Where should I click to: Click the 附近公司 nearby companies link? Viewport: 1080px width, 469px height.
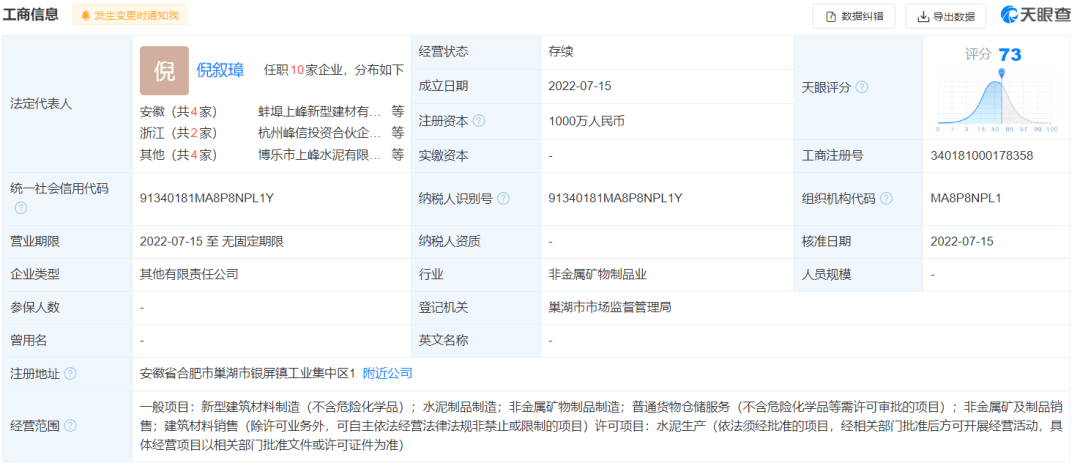387,373
